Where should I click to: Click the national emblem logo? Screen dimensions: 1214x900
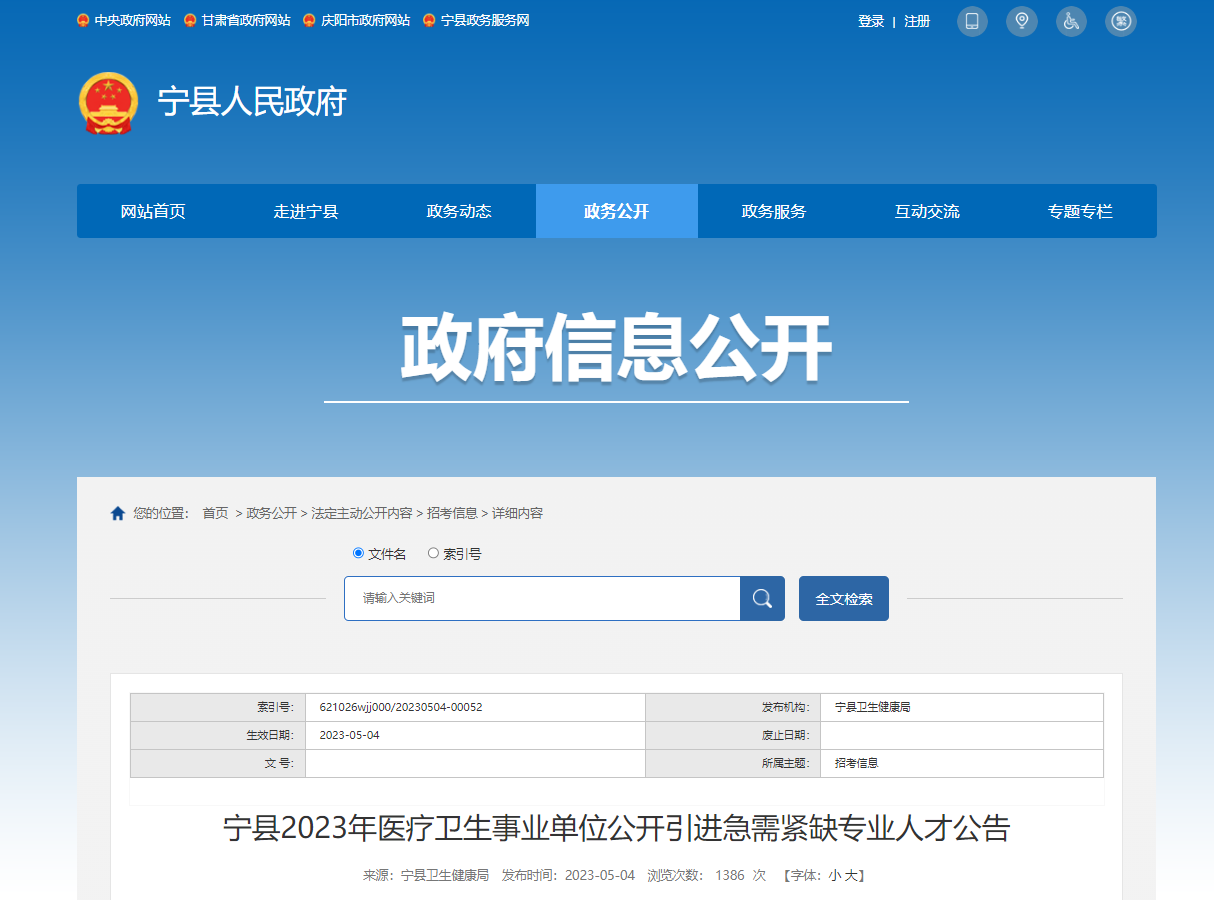(108, 102)
